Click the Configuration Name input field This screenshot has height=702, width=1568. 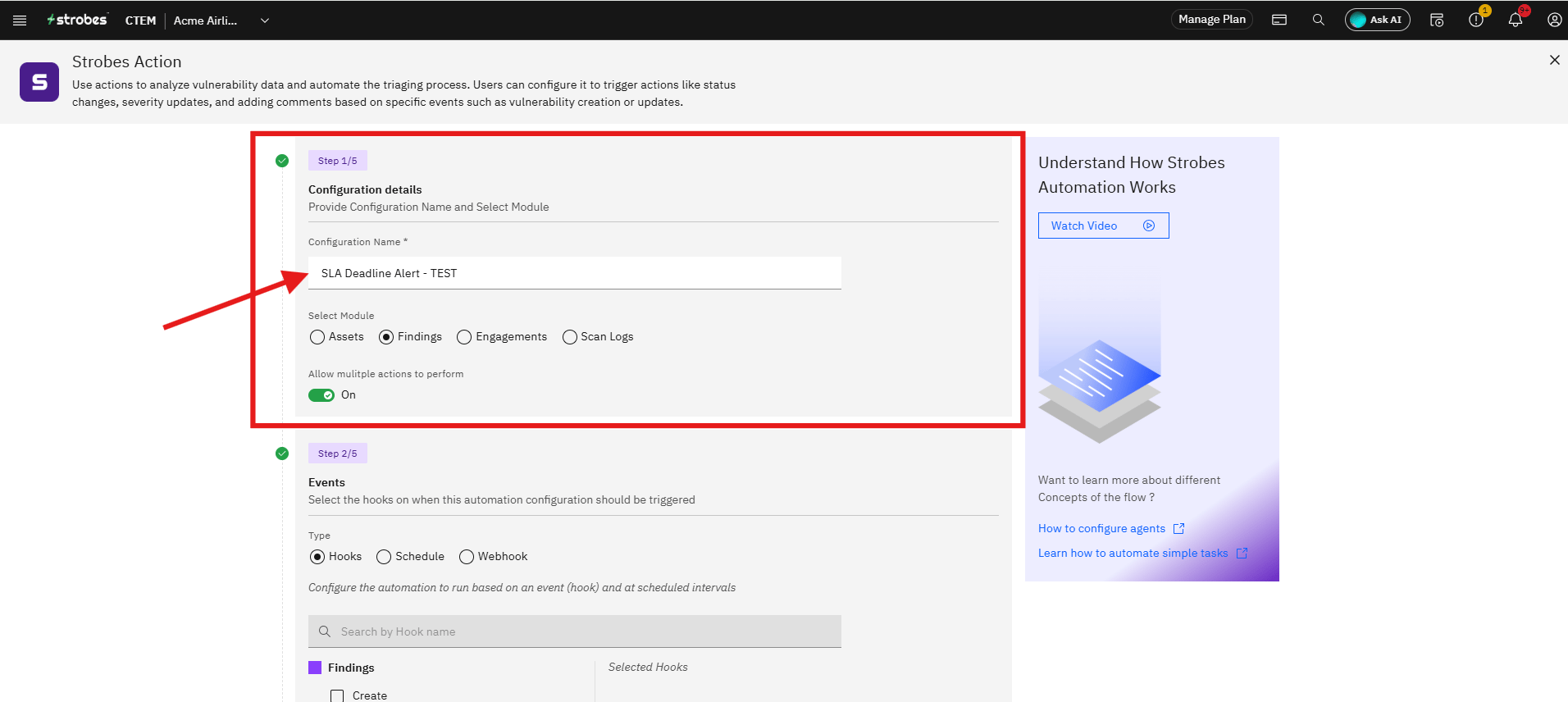(574, 273)
